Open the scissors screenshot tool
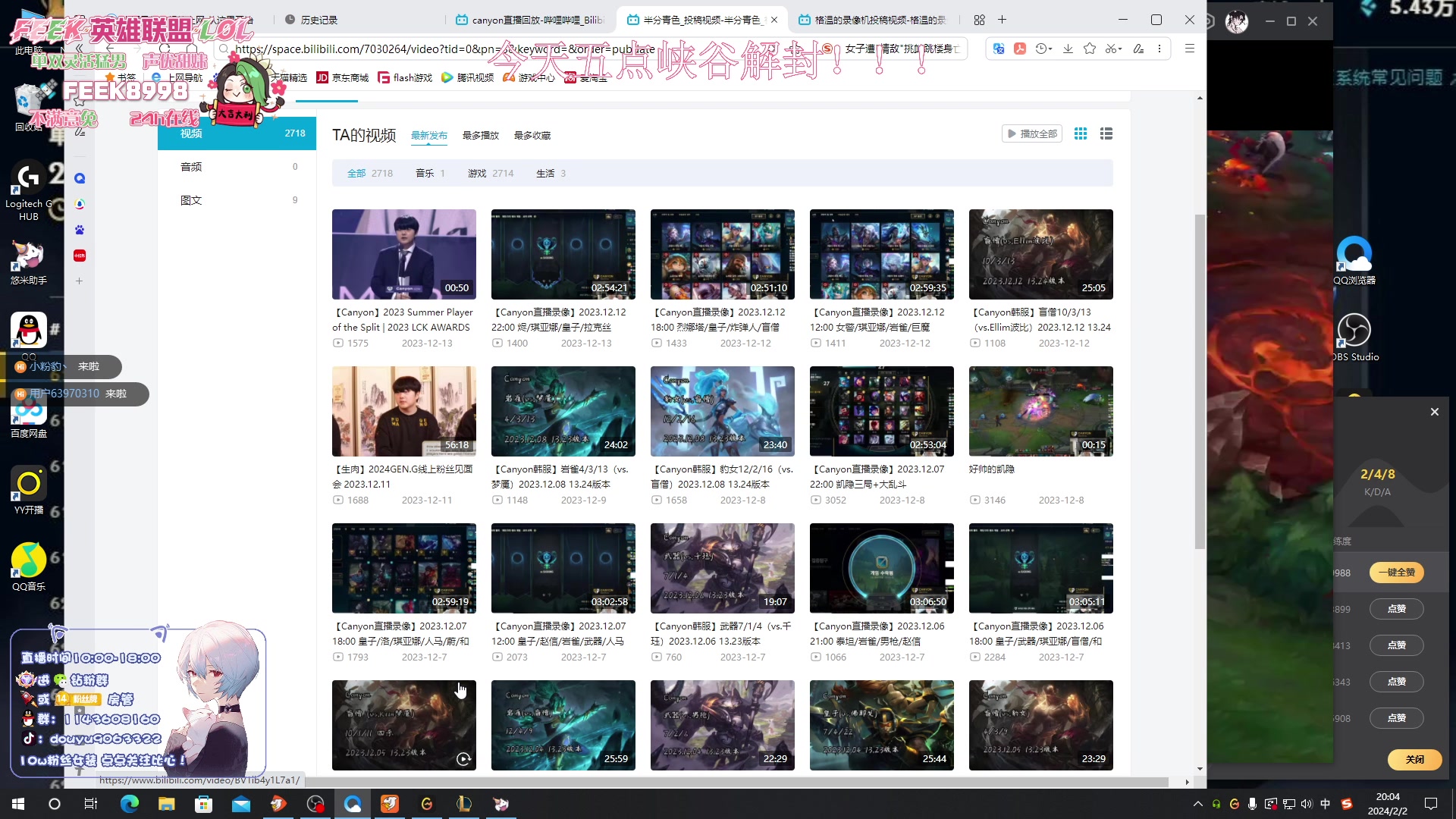The width and height of the screenshot is (1456, 819). tap(1110, 49)
